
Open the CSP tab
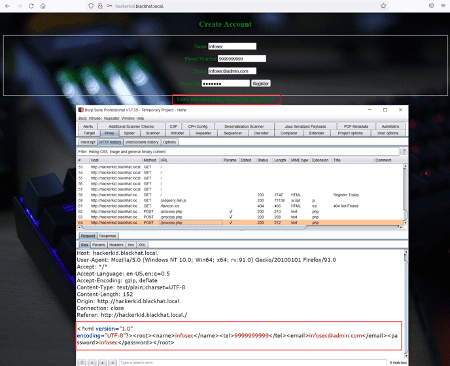tap(173, 126)
